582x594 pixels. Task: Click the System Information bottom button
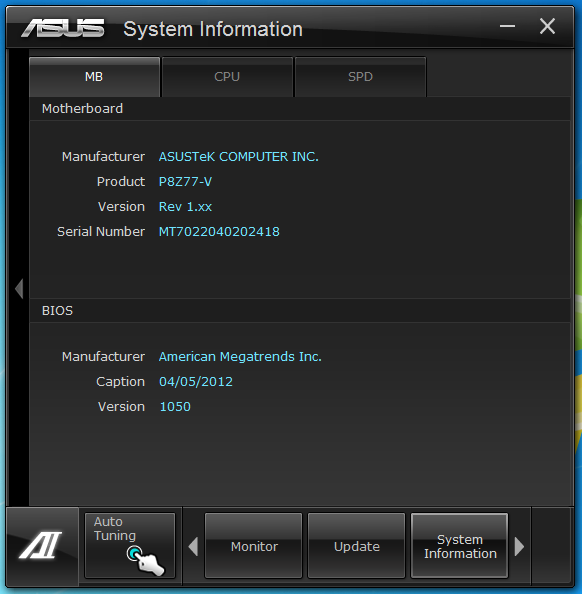coord(460,546)
